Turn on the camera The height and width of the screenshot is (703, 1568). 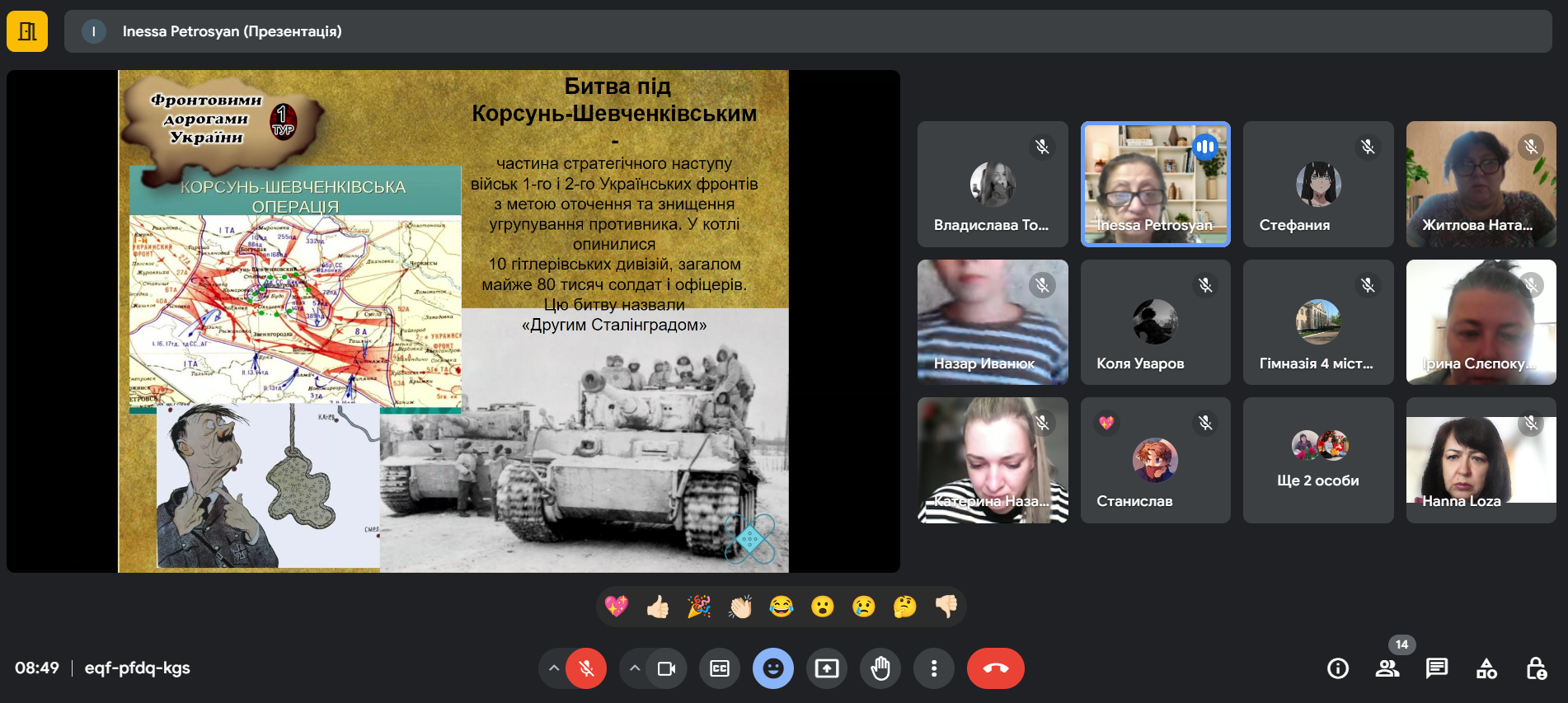click(x=666, y=668)
